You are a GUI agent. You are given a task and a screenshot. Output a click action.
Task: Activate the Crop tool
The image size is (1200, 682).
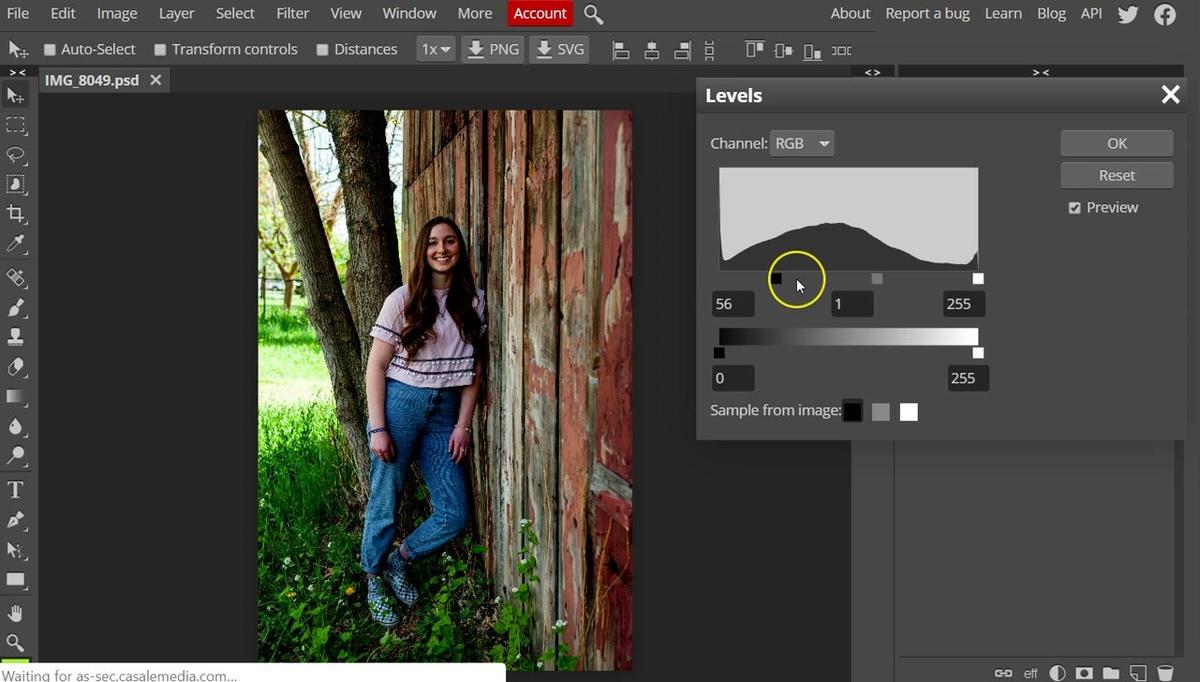coord(16,214)
